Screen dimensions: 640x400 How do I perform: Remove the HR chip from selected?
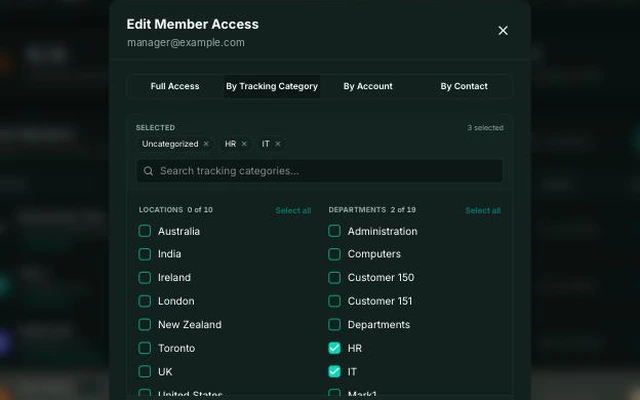coord(244,144)
